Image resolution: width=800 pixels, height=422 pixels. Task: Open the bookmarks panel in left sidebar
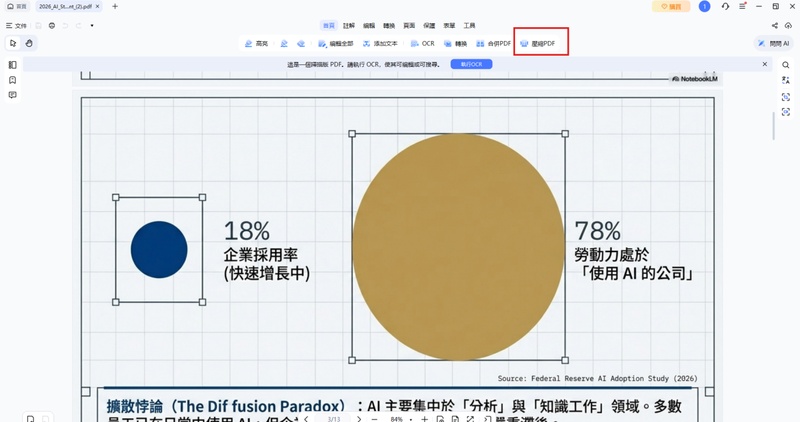13,80
